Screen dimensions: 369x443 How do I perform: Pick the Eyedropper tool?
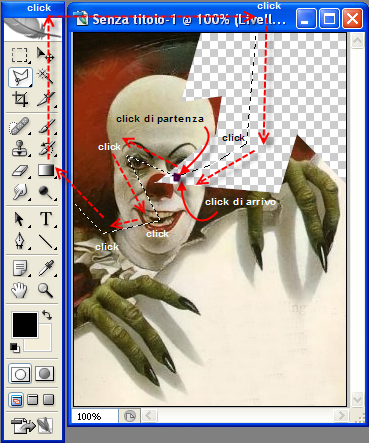[46, 268]
